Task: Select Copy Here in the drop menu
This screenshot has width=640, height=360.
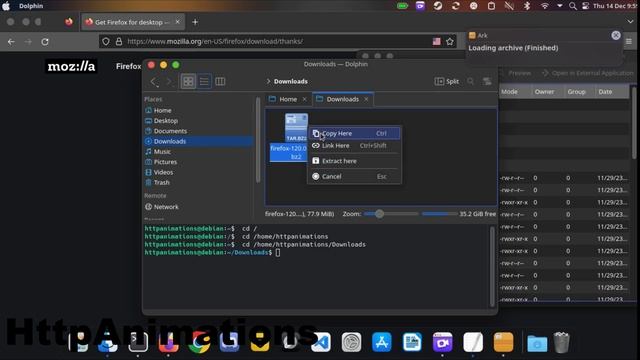Action: pyautogui.click(x=354, y=133)
